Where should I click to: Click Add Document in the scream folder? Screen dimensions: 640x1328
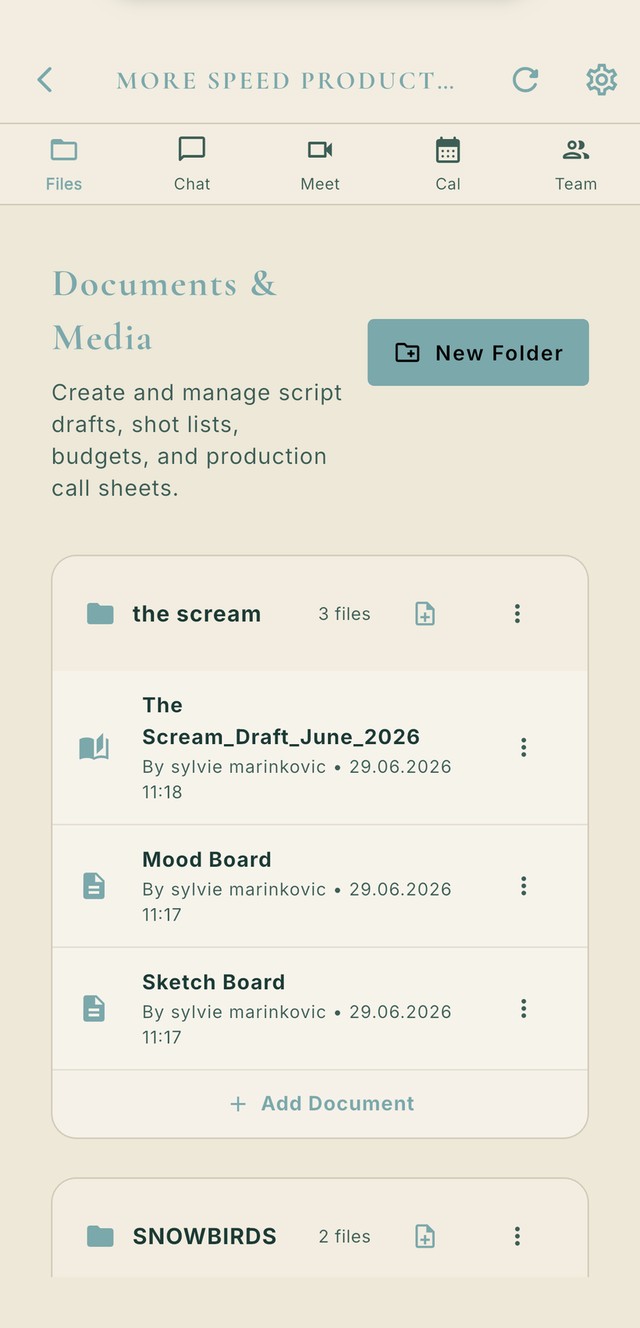coord(320,1104)
